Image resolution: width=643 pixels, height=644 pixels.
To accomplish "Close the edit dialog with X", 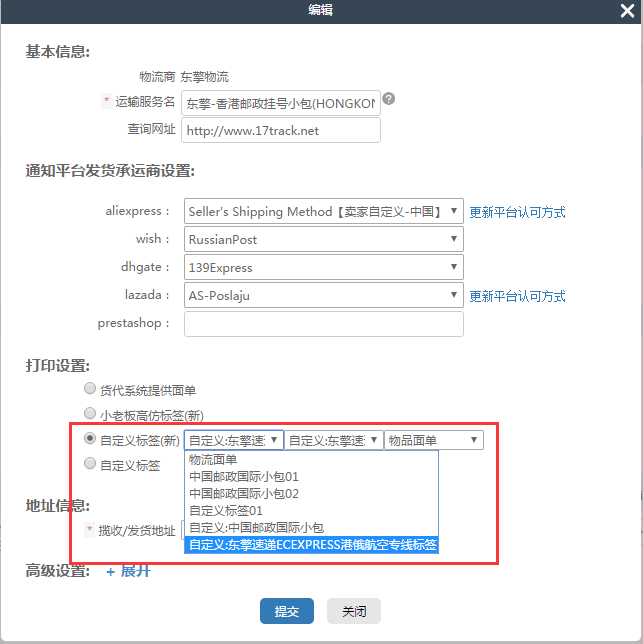I will (626, 9).
